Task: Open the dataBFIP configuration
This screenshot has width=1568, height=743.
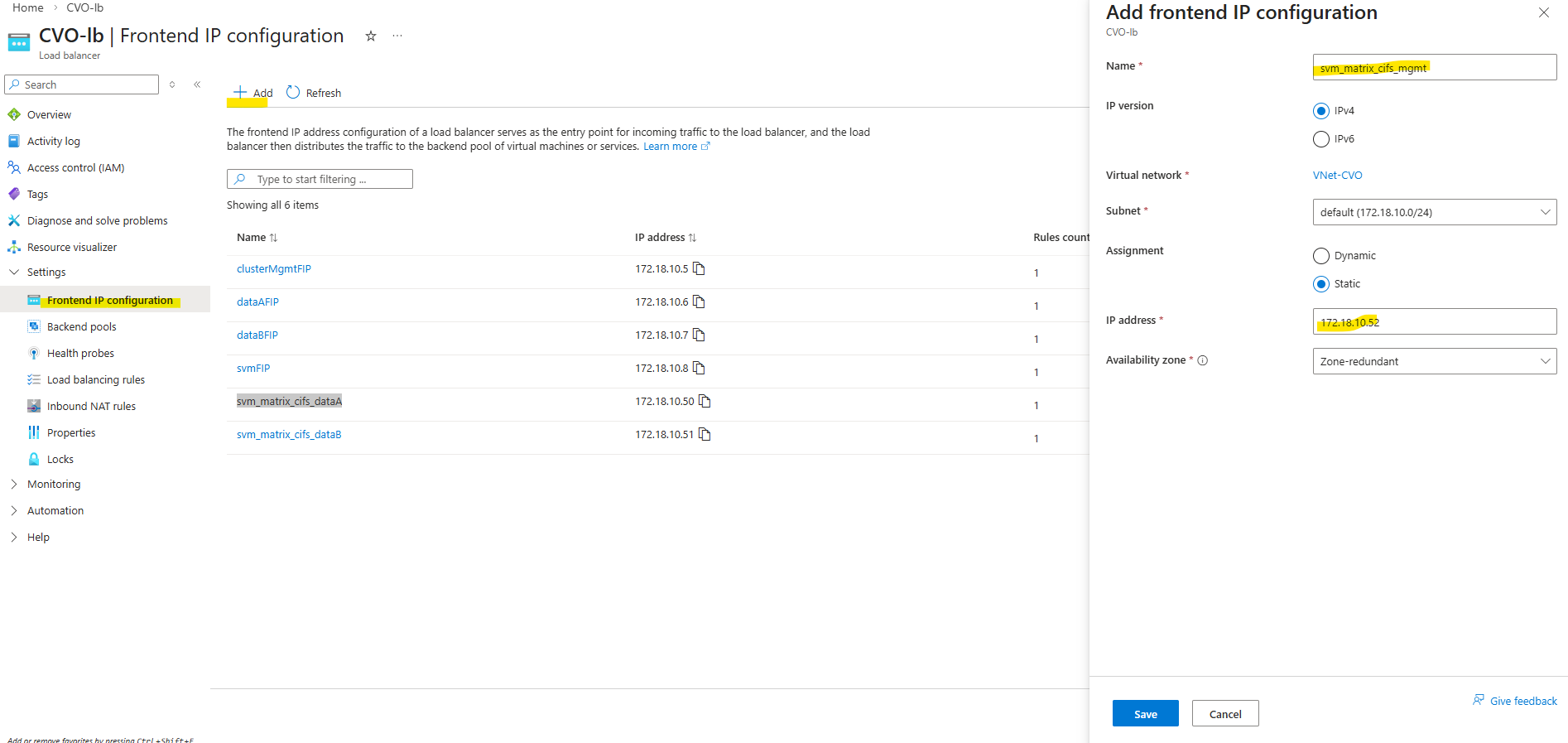Action: pos(257,335)
